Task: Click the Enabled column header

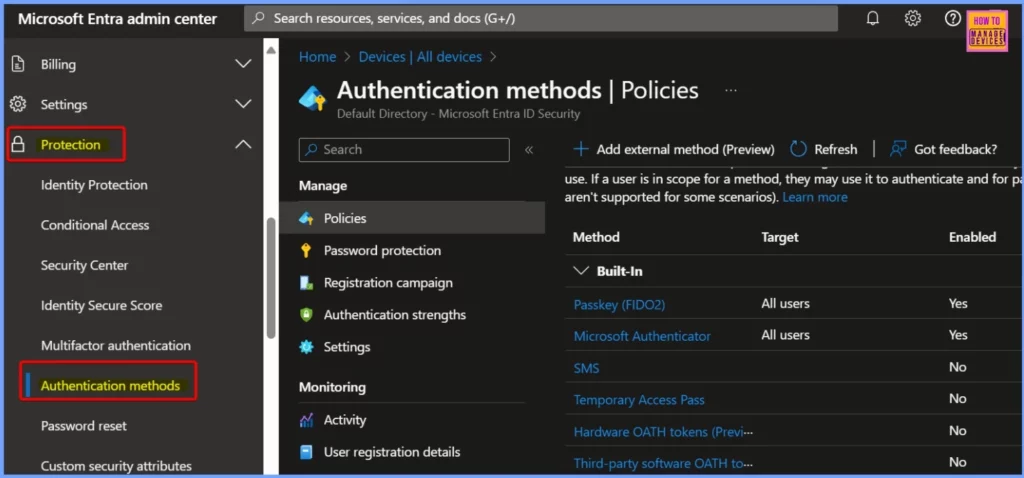Action: [972, 237]
